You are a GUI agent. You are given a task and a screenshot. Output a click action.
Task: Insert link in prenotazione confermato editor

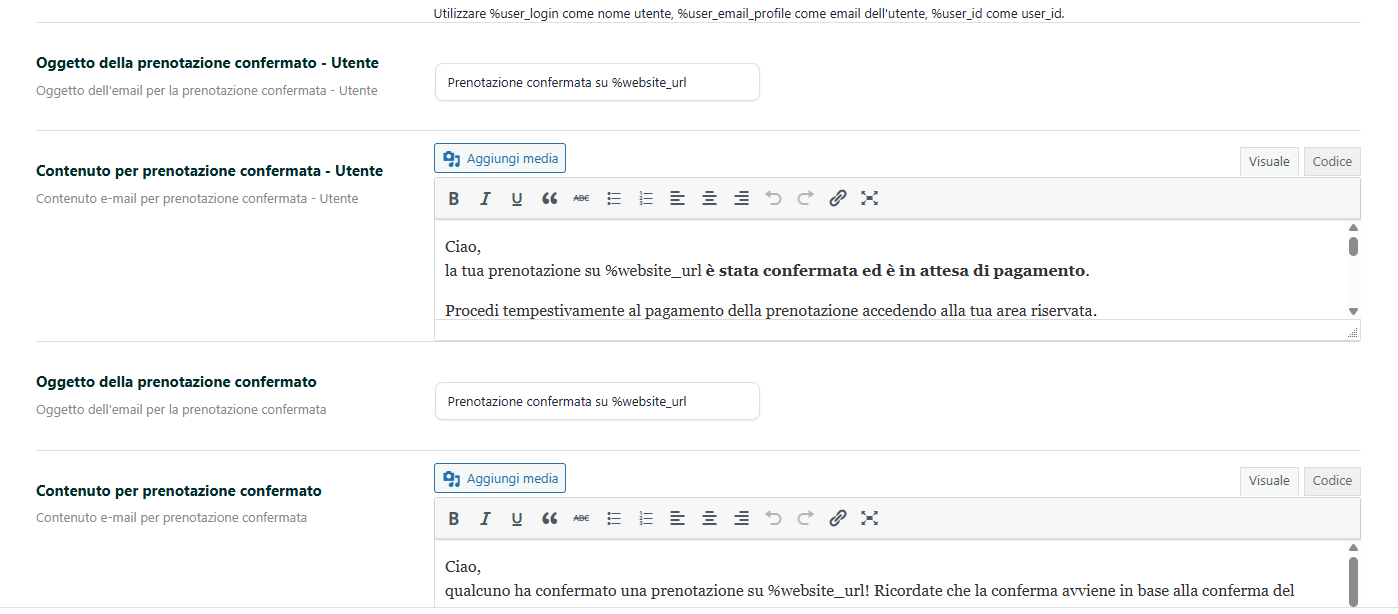(838, 518)
